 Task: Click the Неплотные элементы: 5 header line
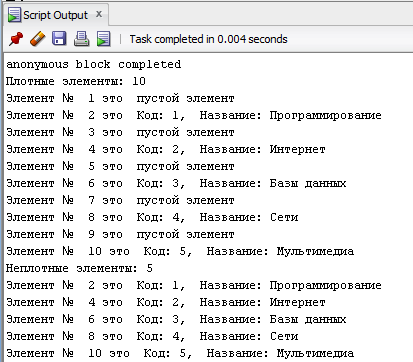[79, 268]
